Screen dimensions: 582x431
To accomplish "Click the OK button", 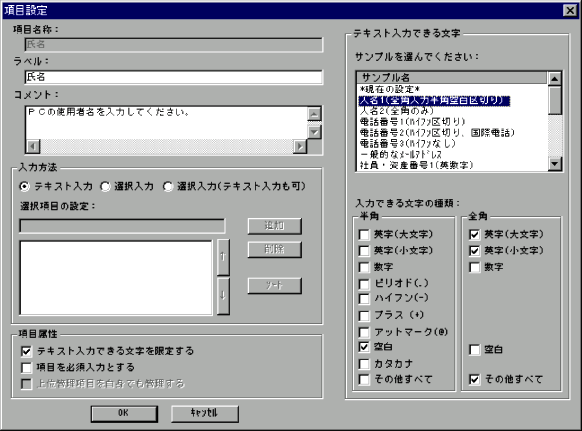I will point(124,413).
